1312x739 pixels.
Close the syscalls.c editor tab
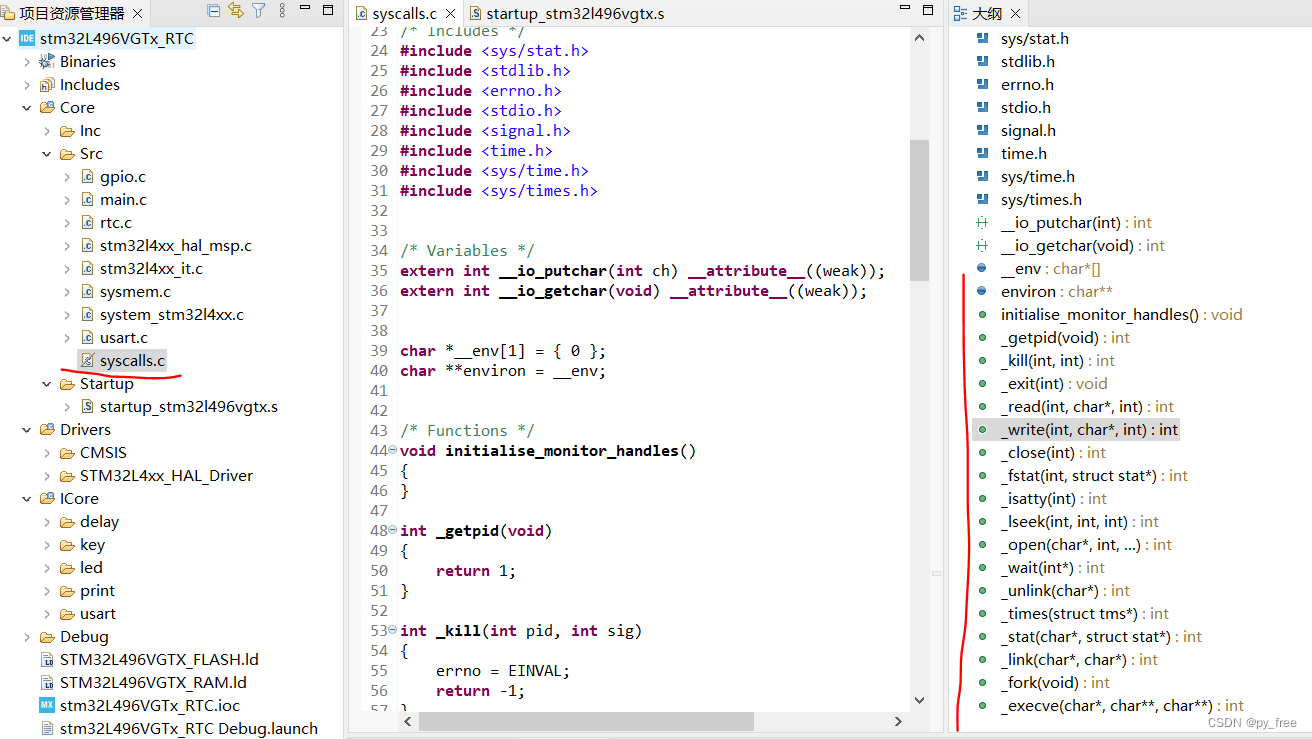pyautogui.click(x=450, y=14)
